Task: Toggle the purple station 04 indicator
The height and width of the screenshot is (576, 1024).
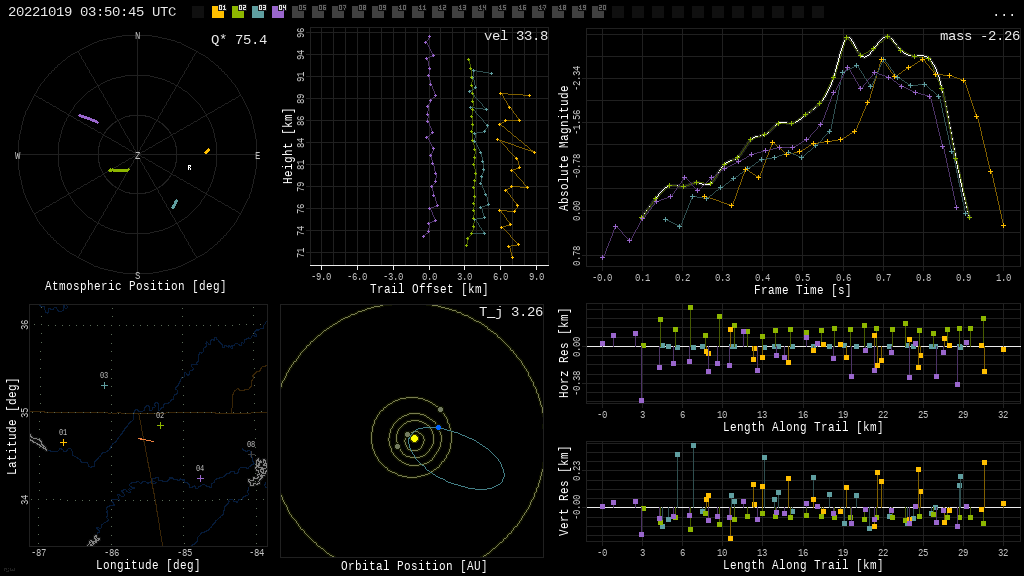Action: point(278,12)
